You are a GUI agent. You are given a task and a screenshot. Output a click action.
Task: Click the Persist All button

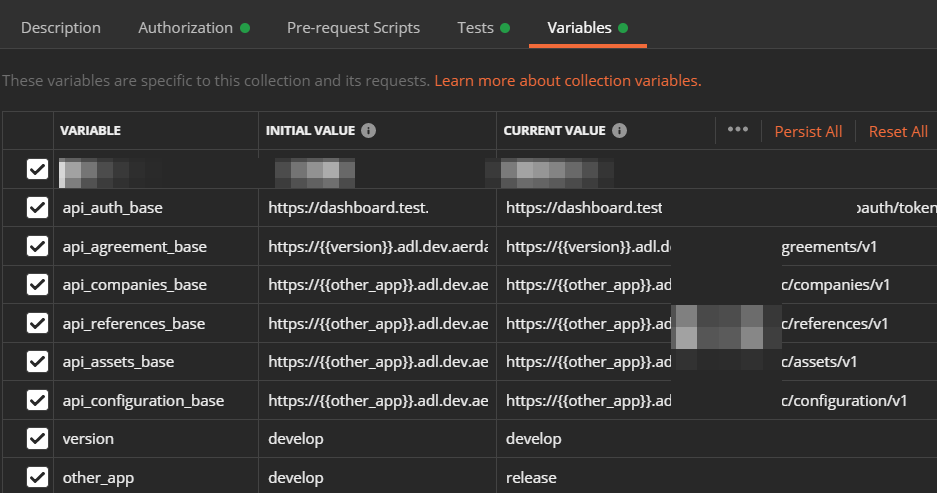[x=808, y=132]
